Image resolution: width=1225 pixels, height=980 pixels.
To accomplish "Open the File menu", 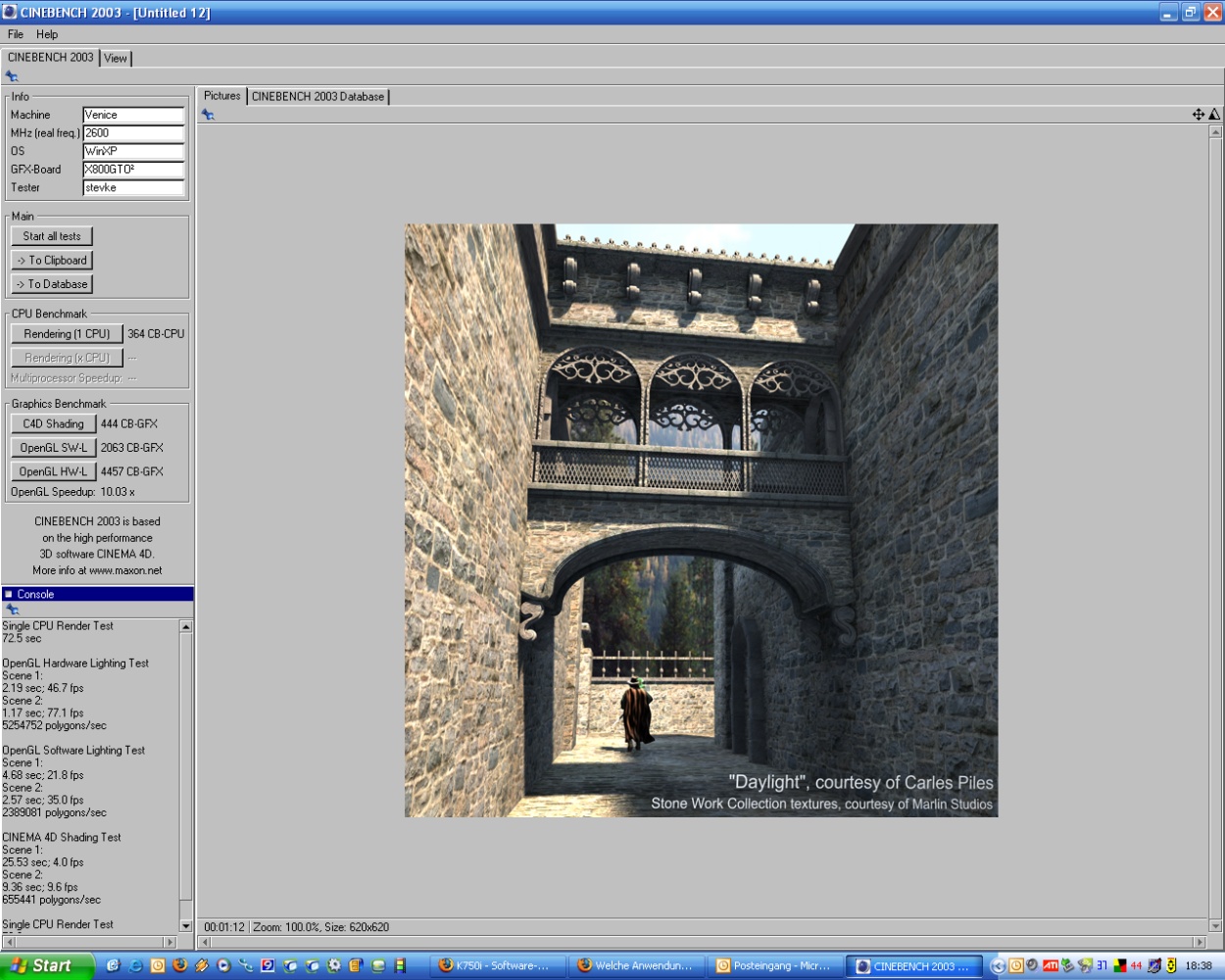I will click(x=16, y=34).
